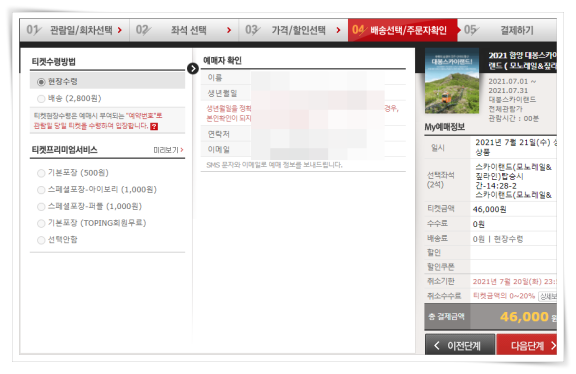Go to step 02 좌석 선택 tab
576x374 pixels.
[184, 30]
